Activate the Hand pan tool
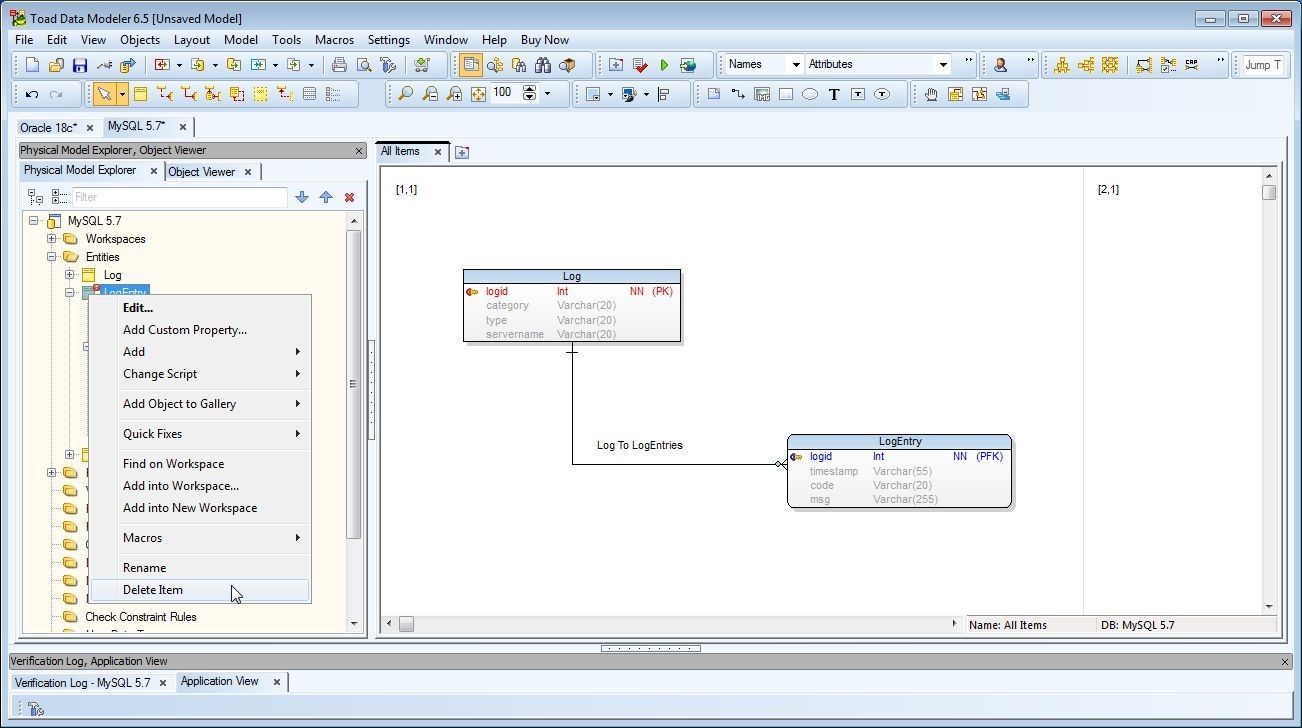The image size is (1302, 728). (931, 94)
